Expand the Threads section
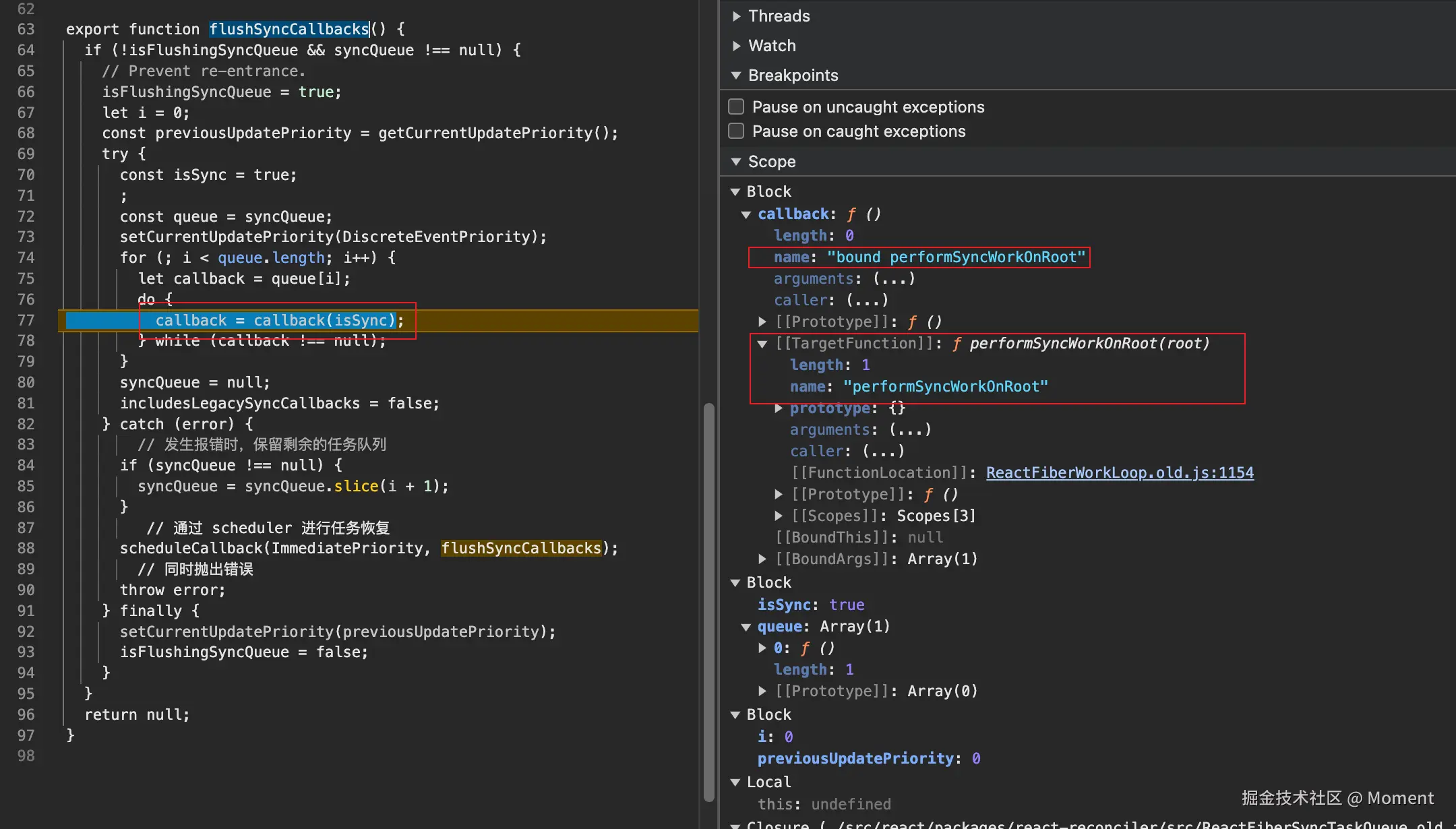Screen dimensions: 1456x829 tap(737, 16)
